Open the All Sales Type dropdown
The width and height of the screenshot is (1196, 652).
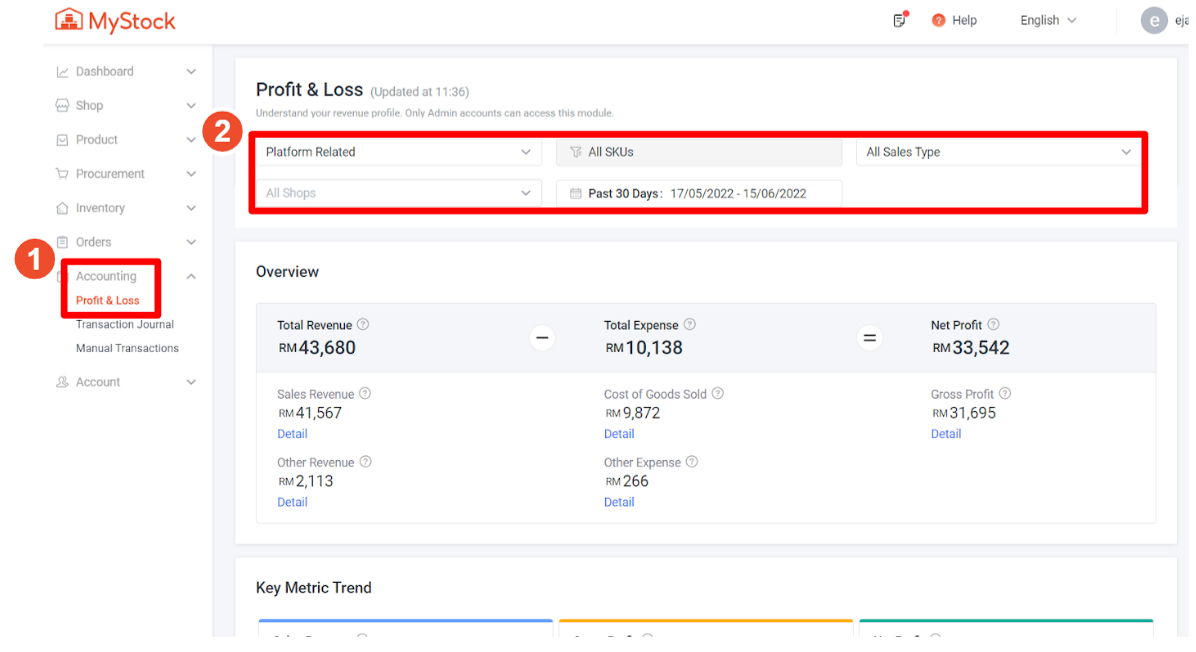coord(997,152)
